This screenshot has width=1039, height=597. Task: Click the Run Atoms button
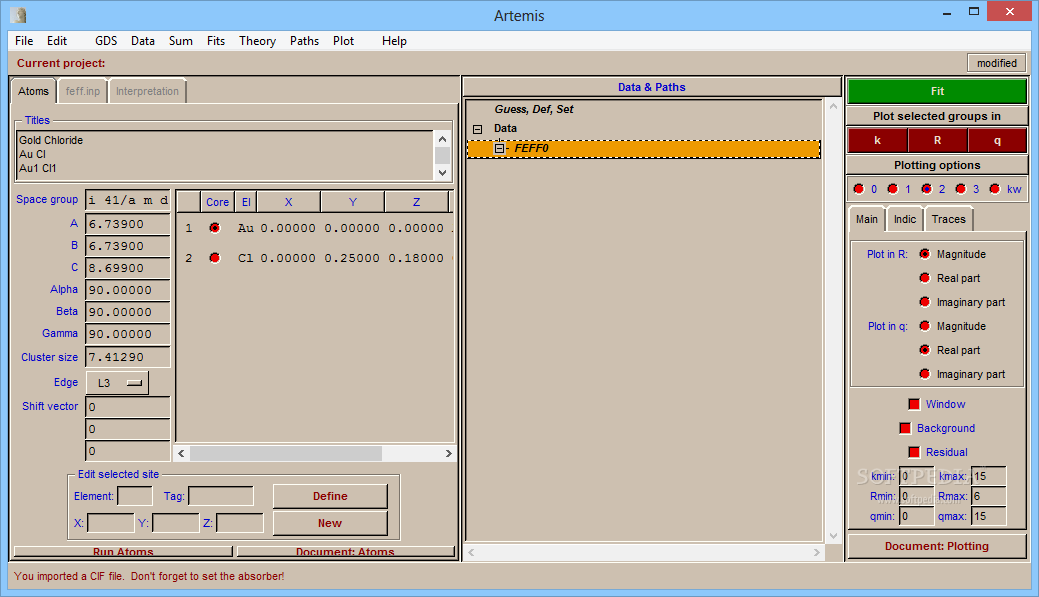point(123,551)
